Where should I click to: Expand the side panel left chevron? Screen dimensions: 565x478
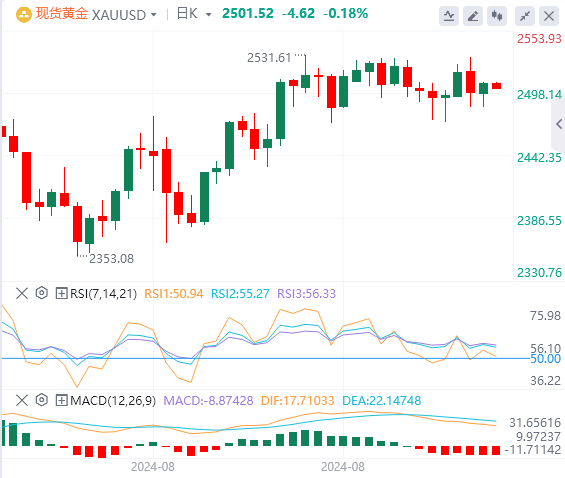(x=559, y=124)
